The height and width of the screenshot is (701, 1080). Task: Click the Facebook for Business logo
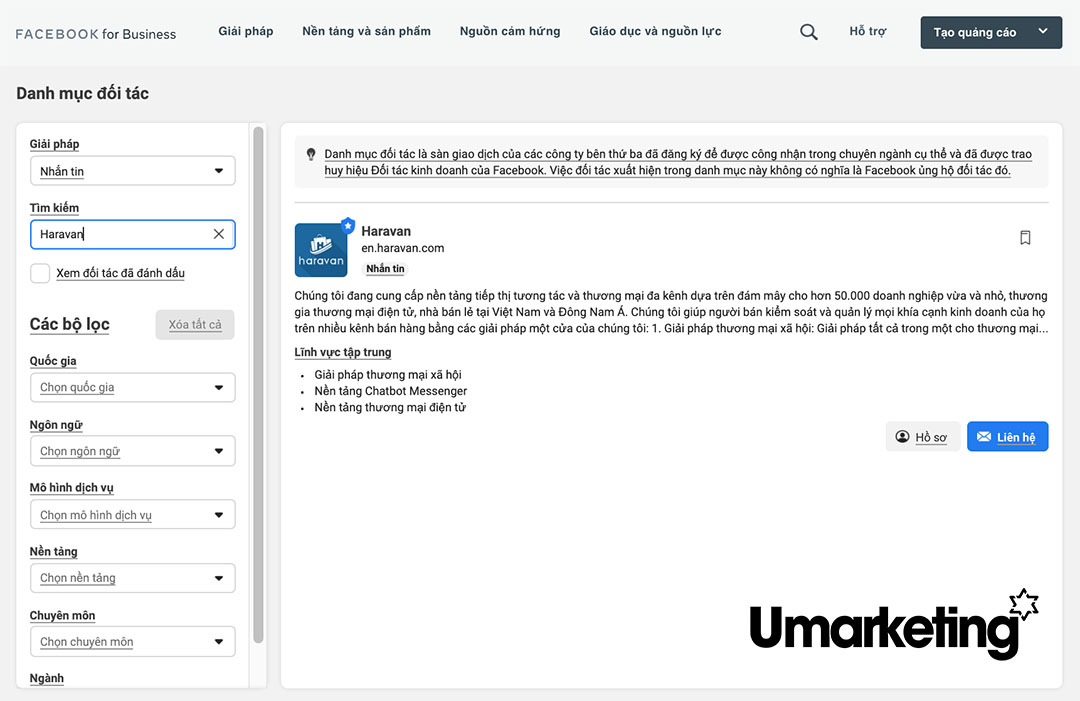(x=96, y=34)
